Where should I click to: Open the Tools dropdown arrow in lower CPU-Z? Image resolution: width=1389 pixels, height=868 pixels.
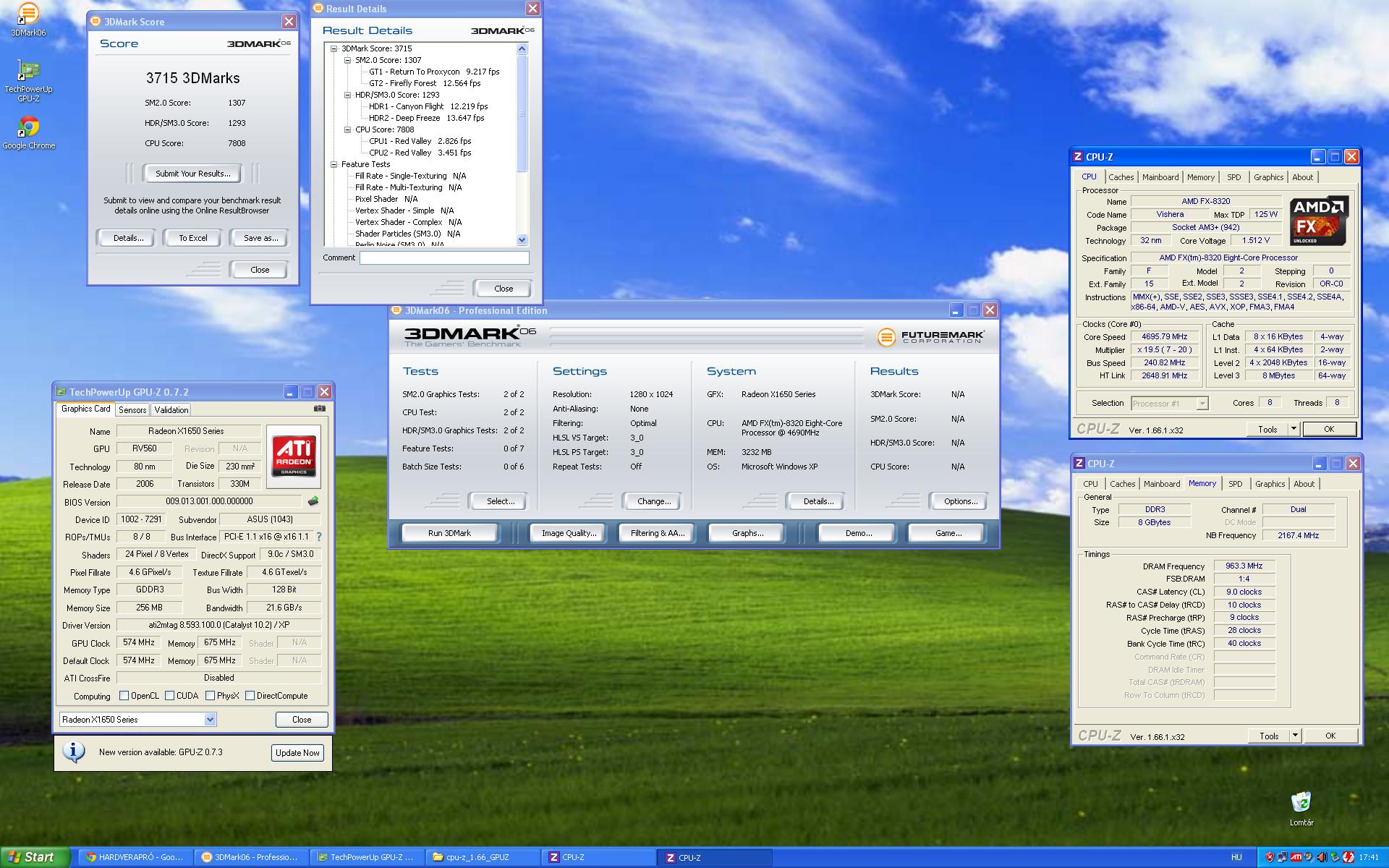[1296, 736]
